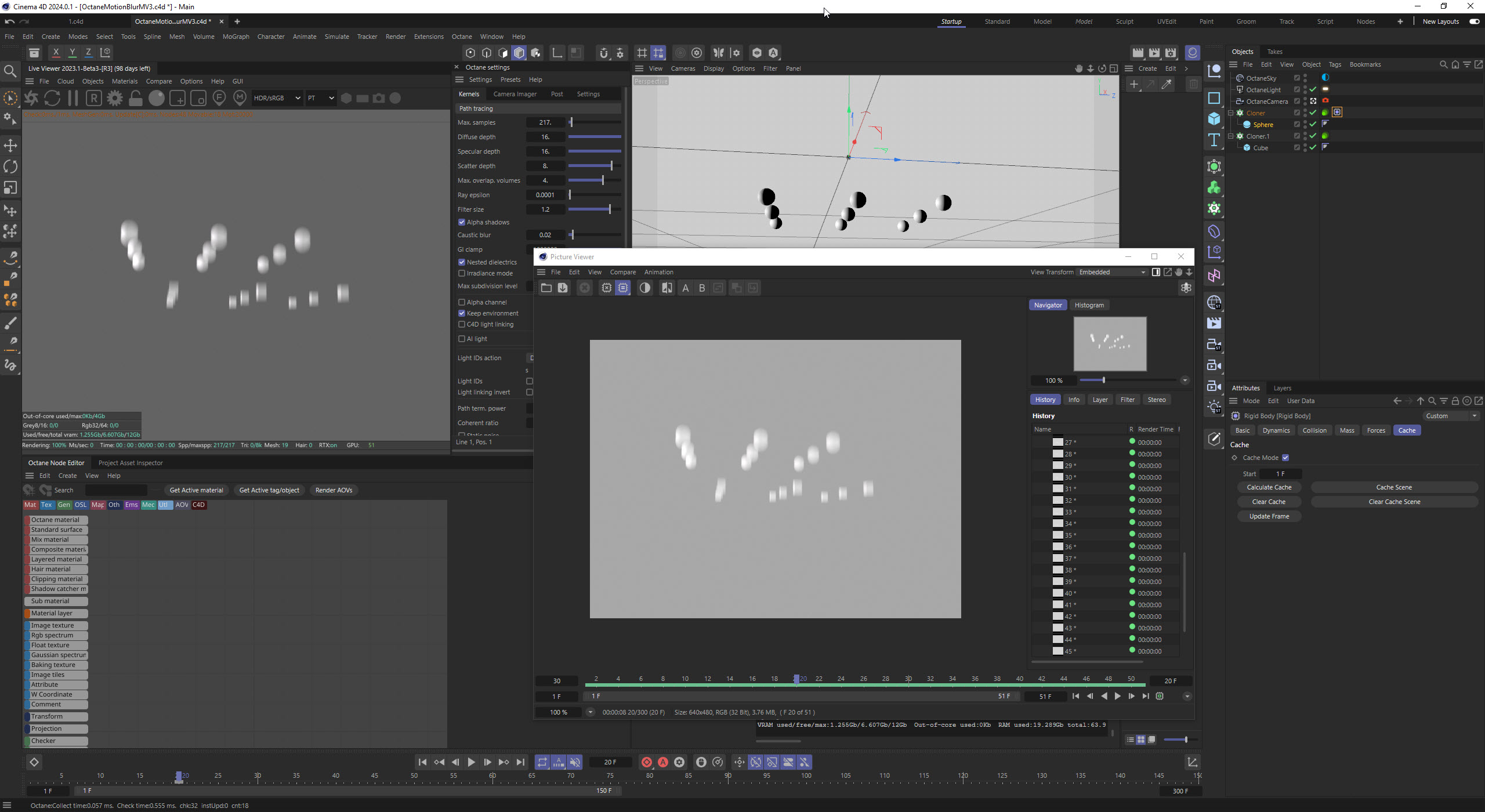Collapse the Cloner object in hierarchy
The height and width of the screenshot is (812, 1485).
click(1231, 113)
